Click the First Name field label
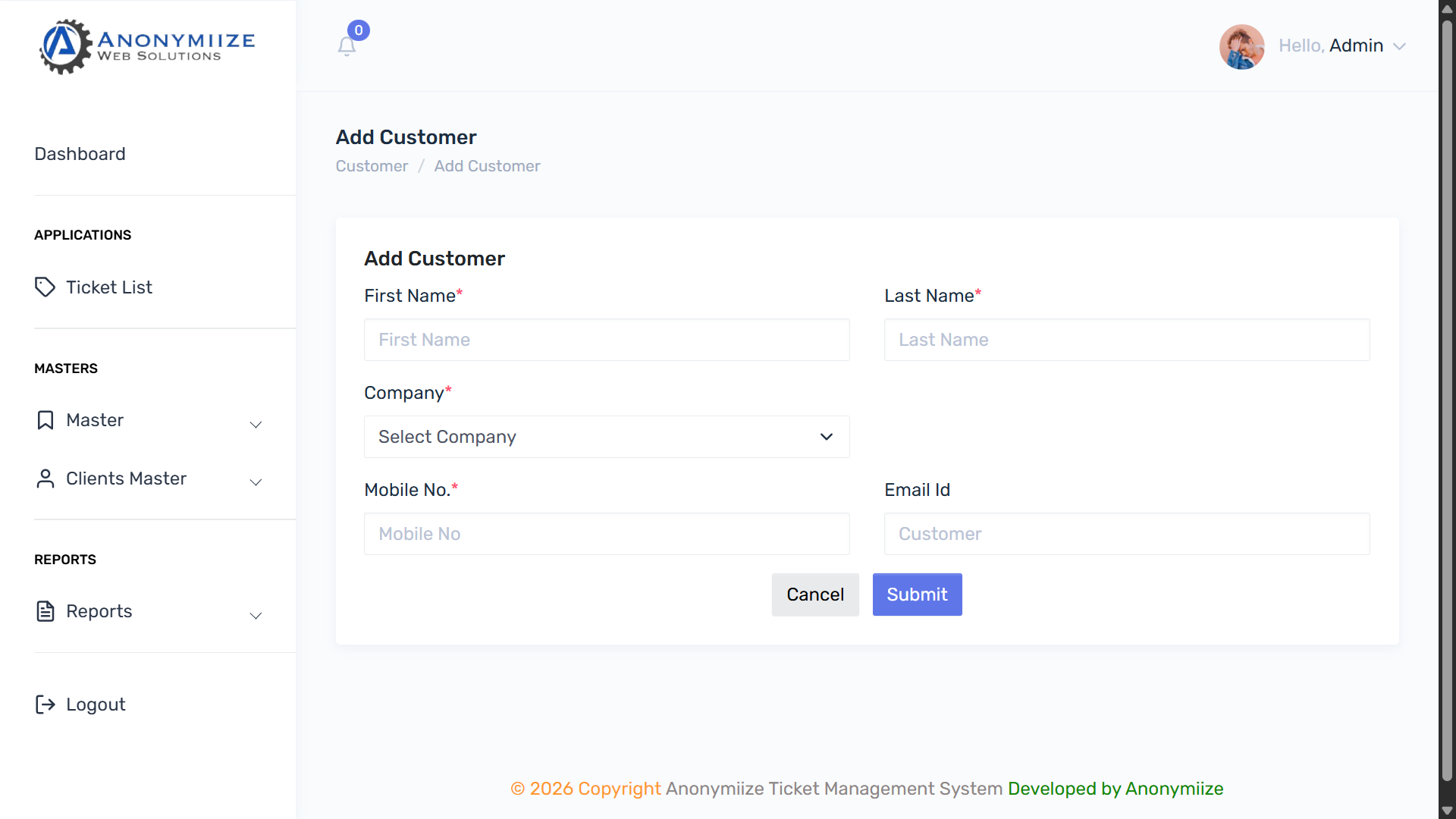 coord(413,296)
